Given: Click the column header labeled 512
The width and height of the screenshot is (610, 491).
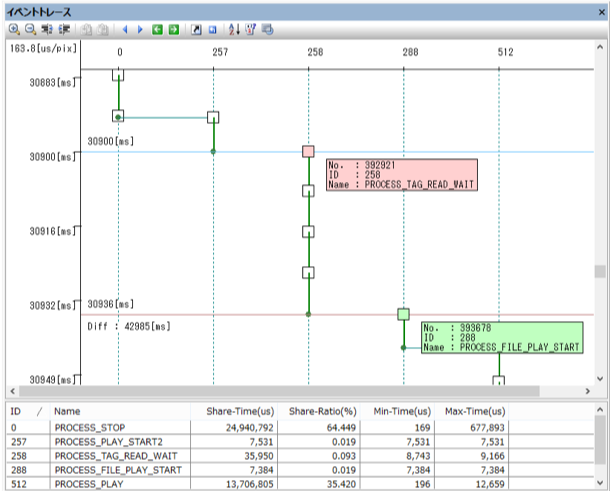Looking at the screenshot, I should [505, 52].
